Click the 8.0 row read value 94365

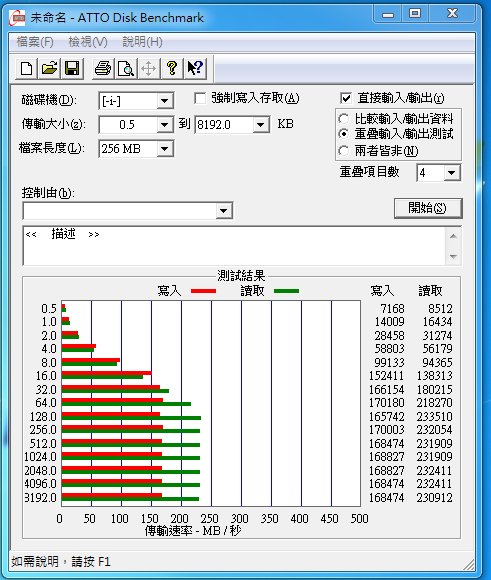pos(437,362)
